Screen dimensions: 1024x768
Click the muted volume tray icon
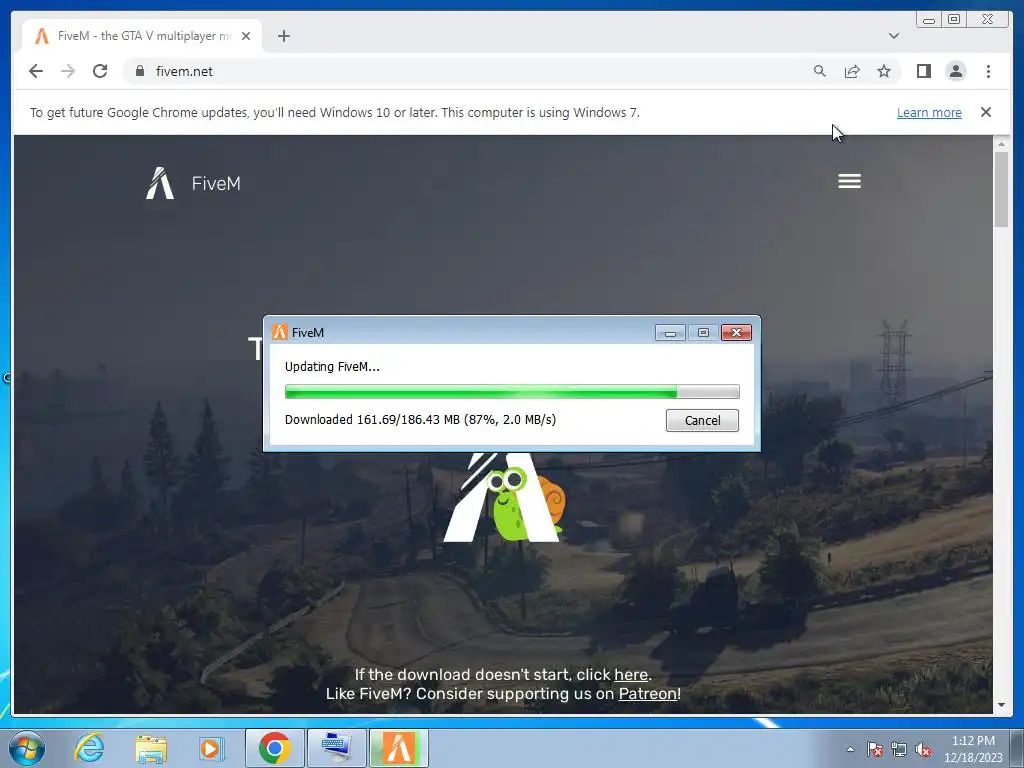point(923,749)
